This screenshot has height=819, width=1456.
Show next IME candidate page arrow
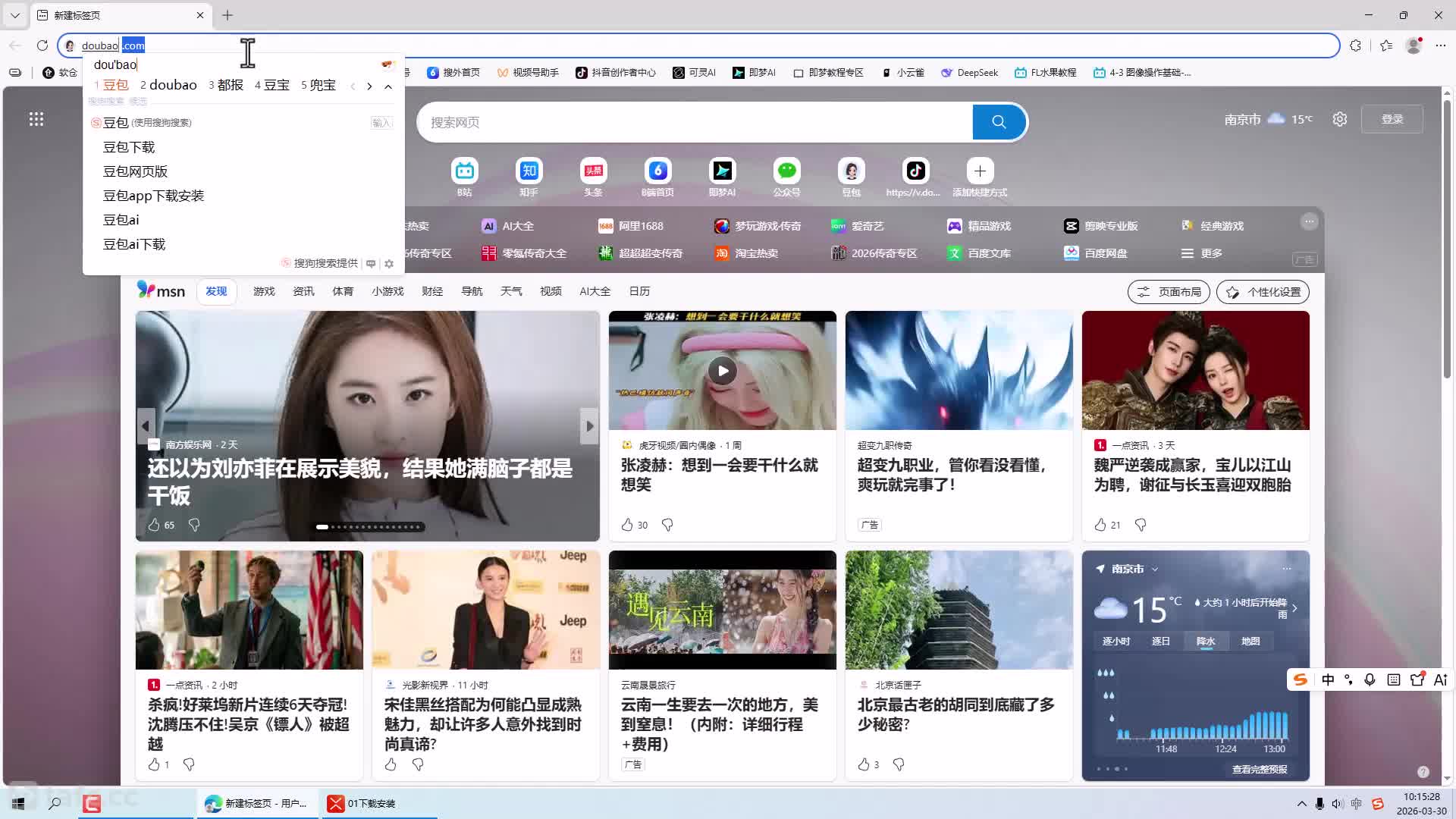point(369,86)
